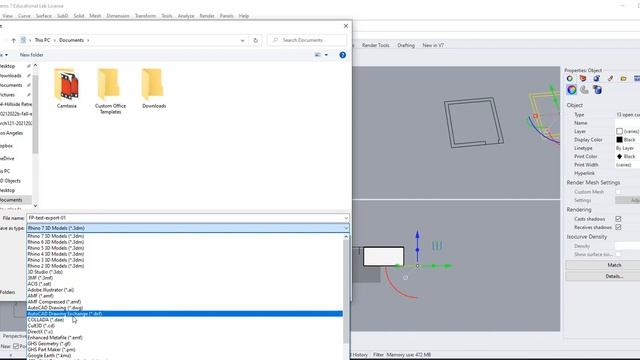The height and width of the screenshot is (360, 640).
Task: Open the paintbrush tab icon in Properties
Action: click(610, 78)
